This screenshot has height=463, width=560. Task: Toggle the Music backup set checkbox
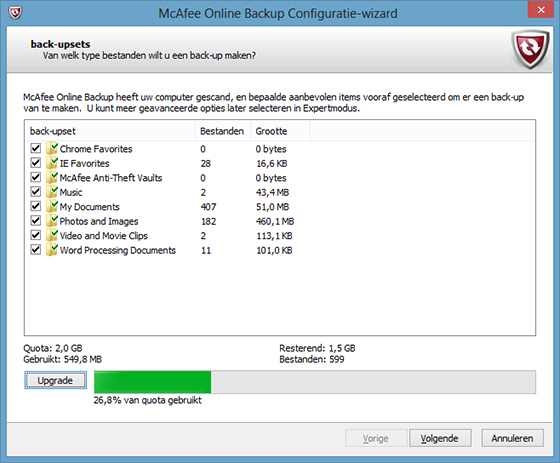36,191
